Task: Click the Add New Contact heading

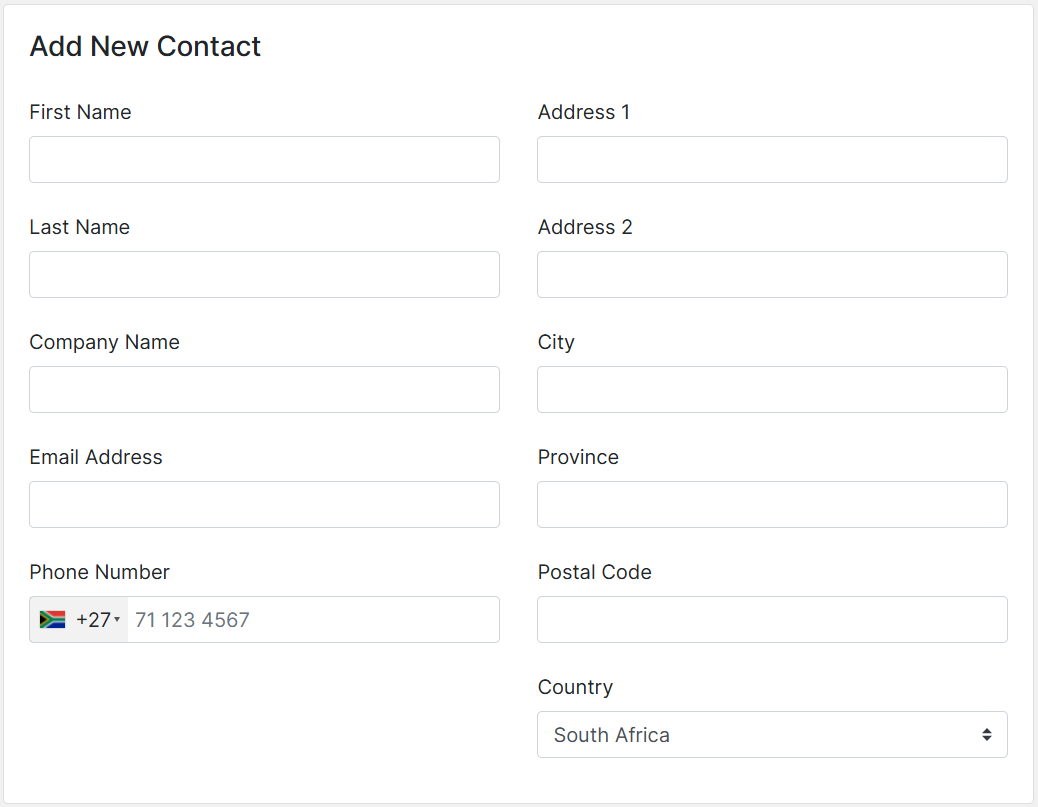Action: (x=145, y=46)
